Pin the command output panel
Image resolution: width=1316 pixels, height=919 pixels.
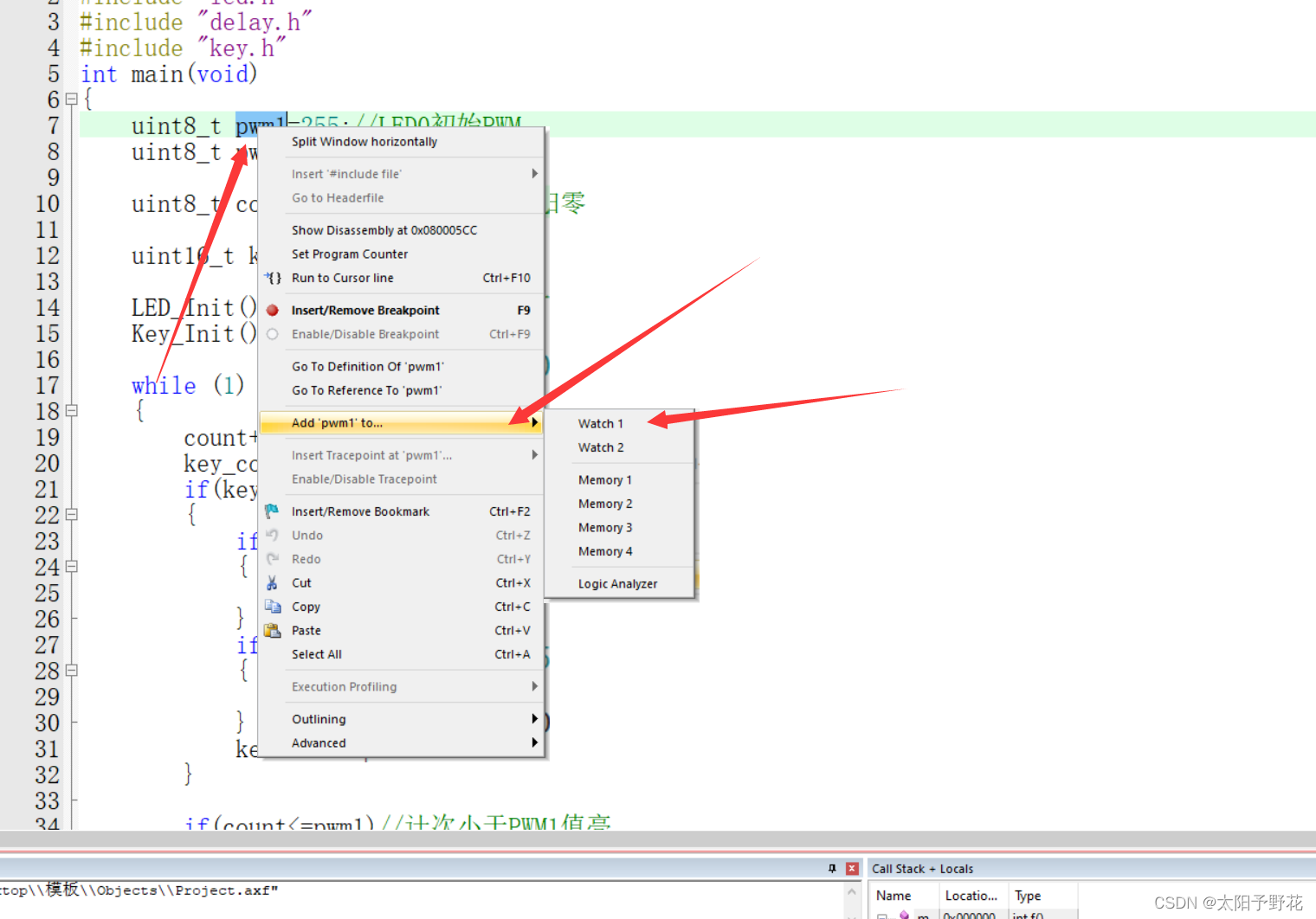tap(832, 869)
